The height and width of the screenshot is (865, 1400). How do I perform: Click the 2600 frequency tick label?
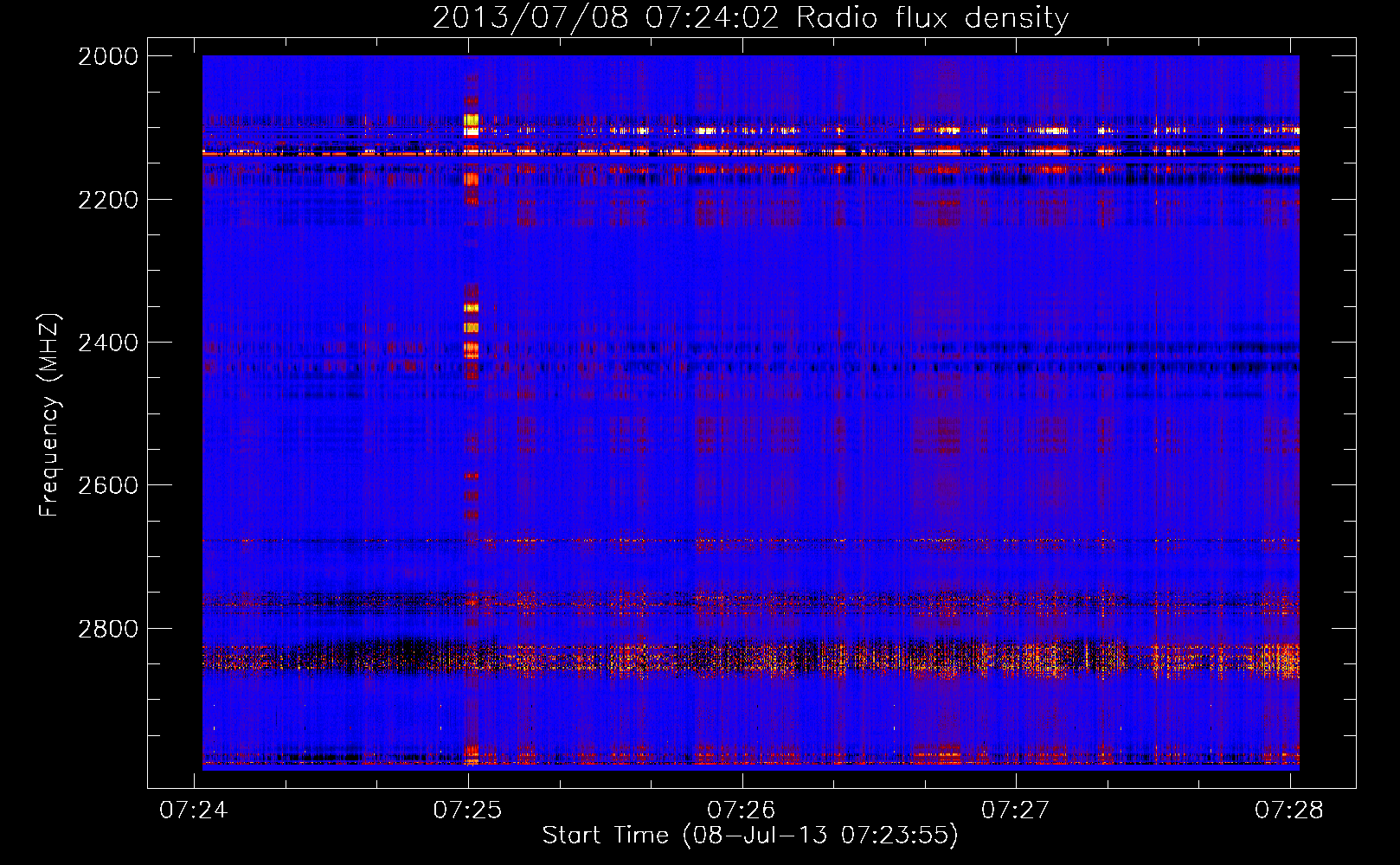tap(108, 485)
